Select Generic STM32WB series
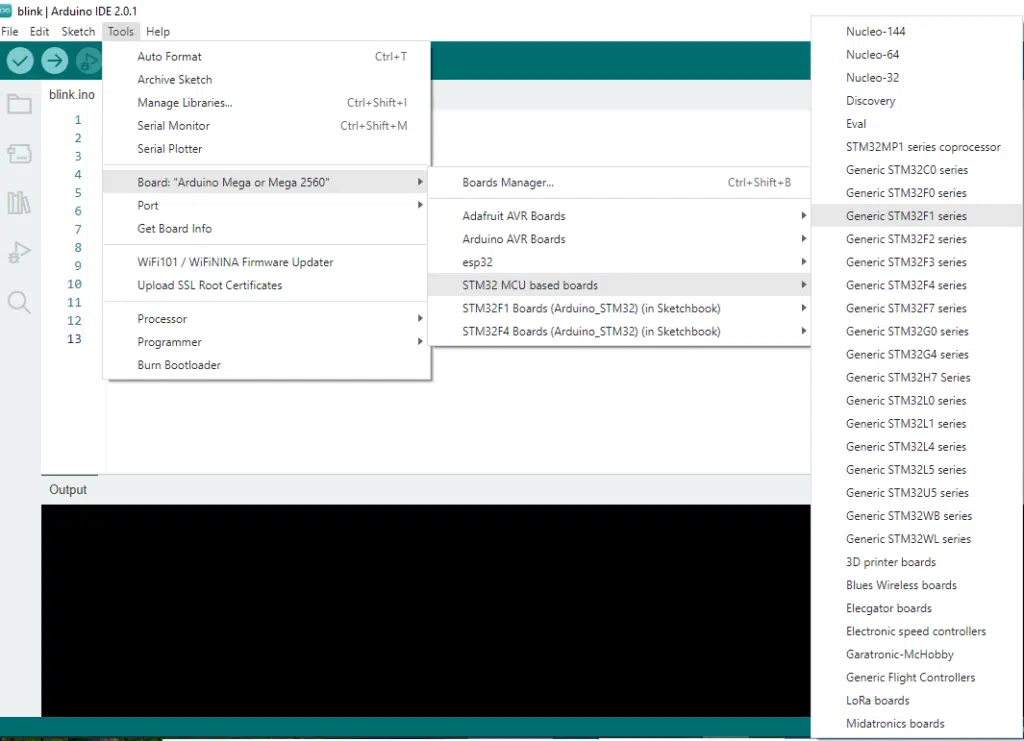Screen dimensions: 1024x741 coord(917,516)
